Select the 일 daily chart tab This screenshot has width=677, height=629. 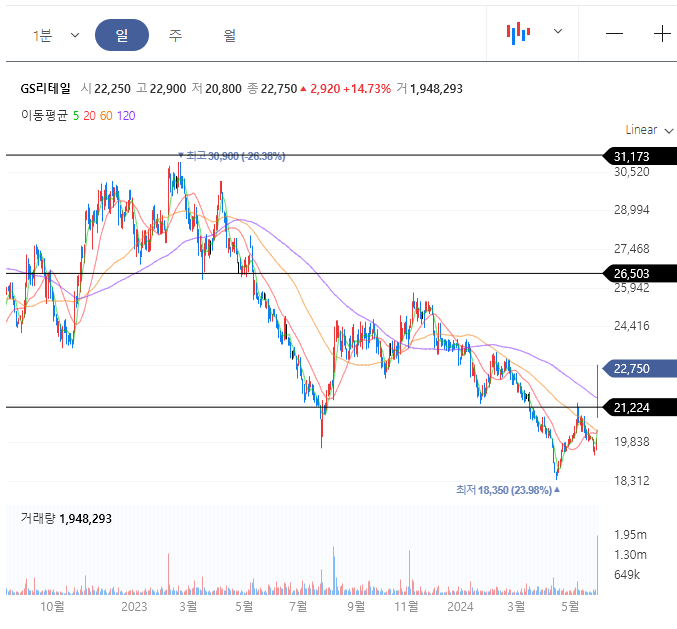pos(122,35)
